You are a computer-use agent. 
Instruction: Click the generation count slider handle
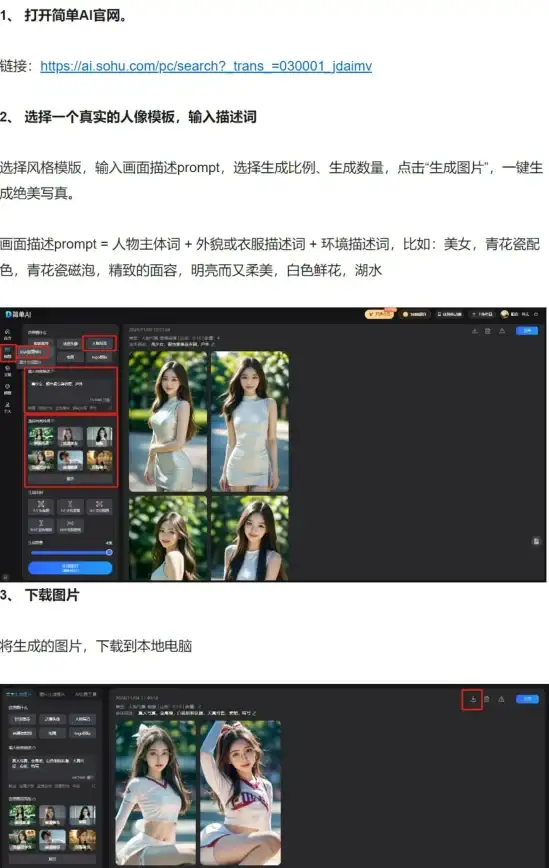tap(109, 552)
